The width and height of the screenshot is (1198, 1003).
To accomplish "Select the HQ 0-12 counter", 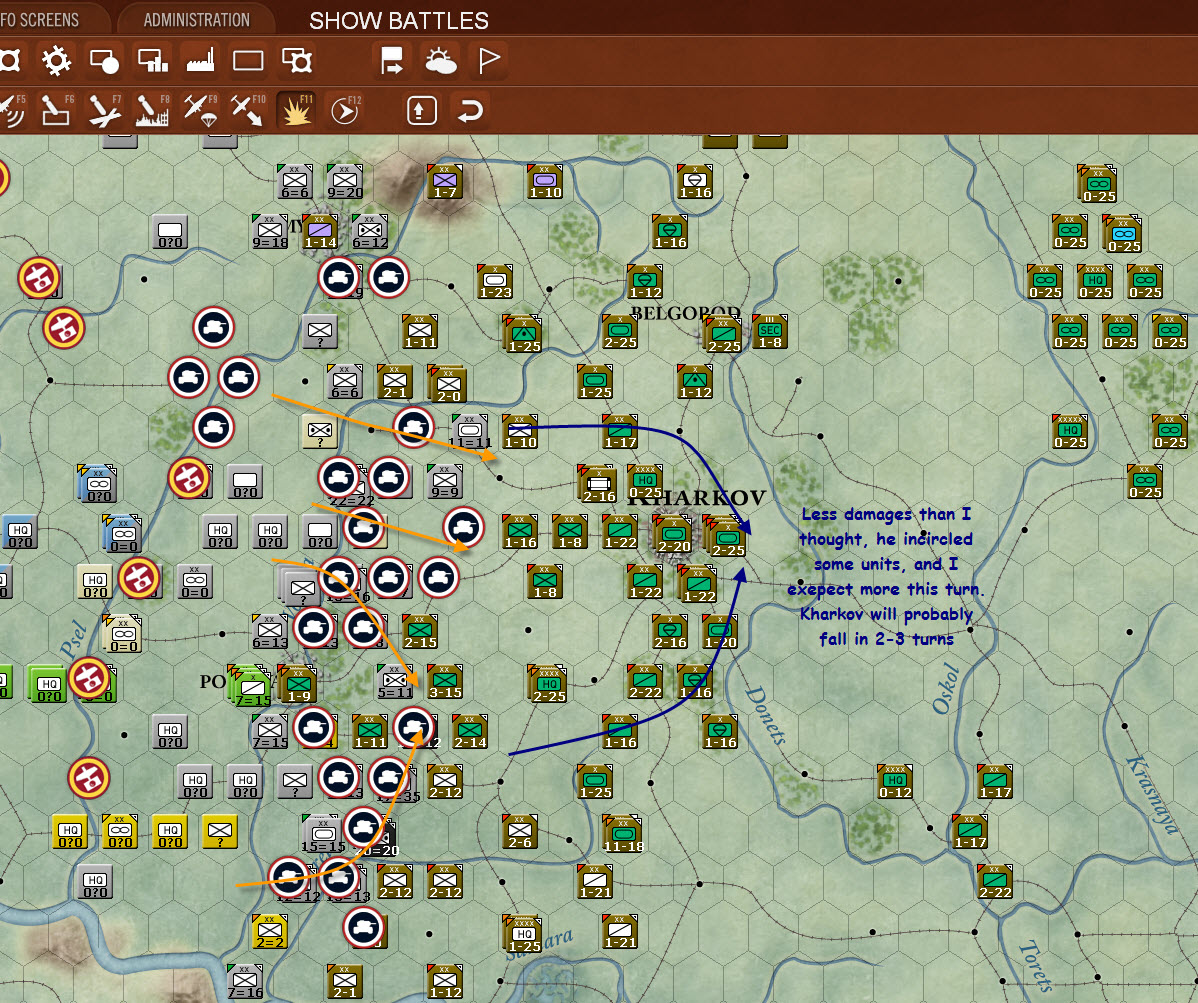I will (895, 781).
